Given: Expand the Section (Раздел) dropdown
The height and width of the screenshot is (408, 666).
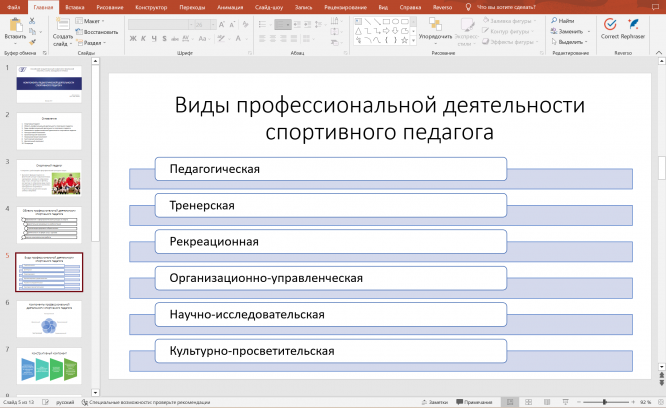Looking at the screenshot, I should click(x=91, y=43).
